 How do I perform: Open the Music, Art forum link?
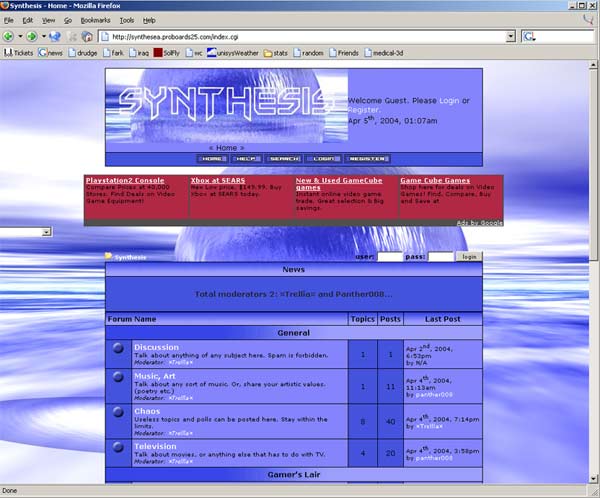(x=155, y=376)
